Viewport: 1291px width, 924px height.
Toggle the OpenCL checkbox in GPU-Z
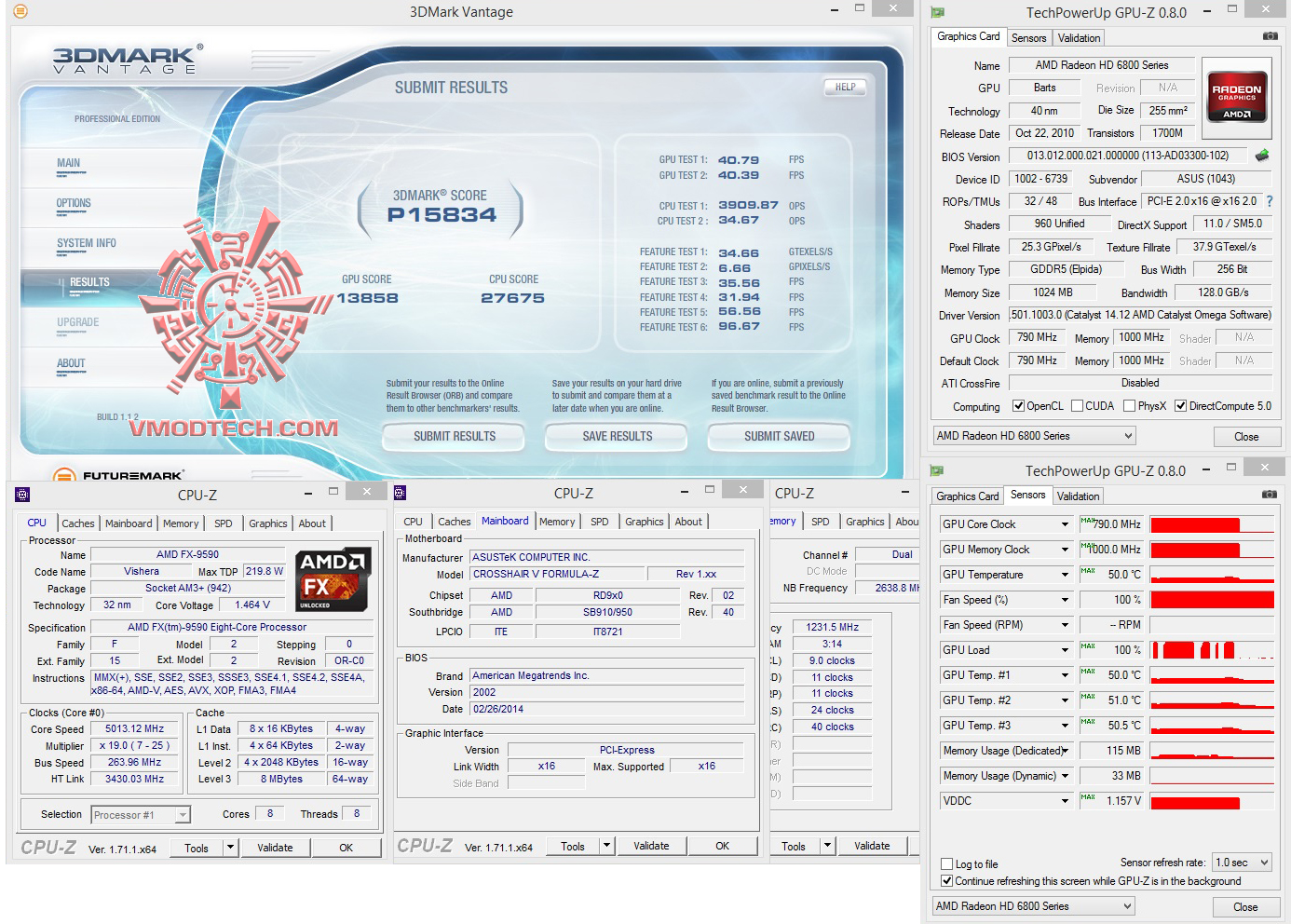1019,406
